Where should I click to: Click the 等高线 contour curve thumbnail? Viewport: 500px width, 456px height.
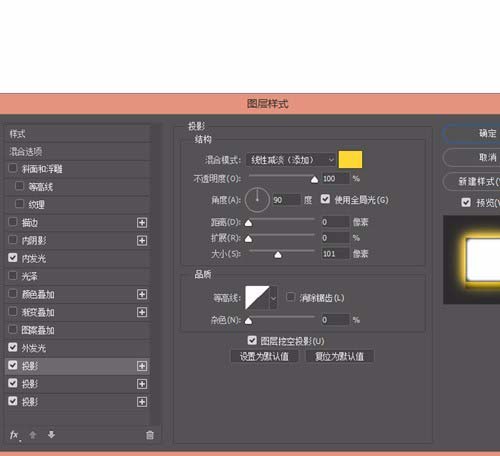click(x=257, y=298)
